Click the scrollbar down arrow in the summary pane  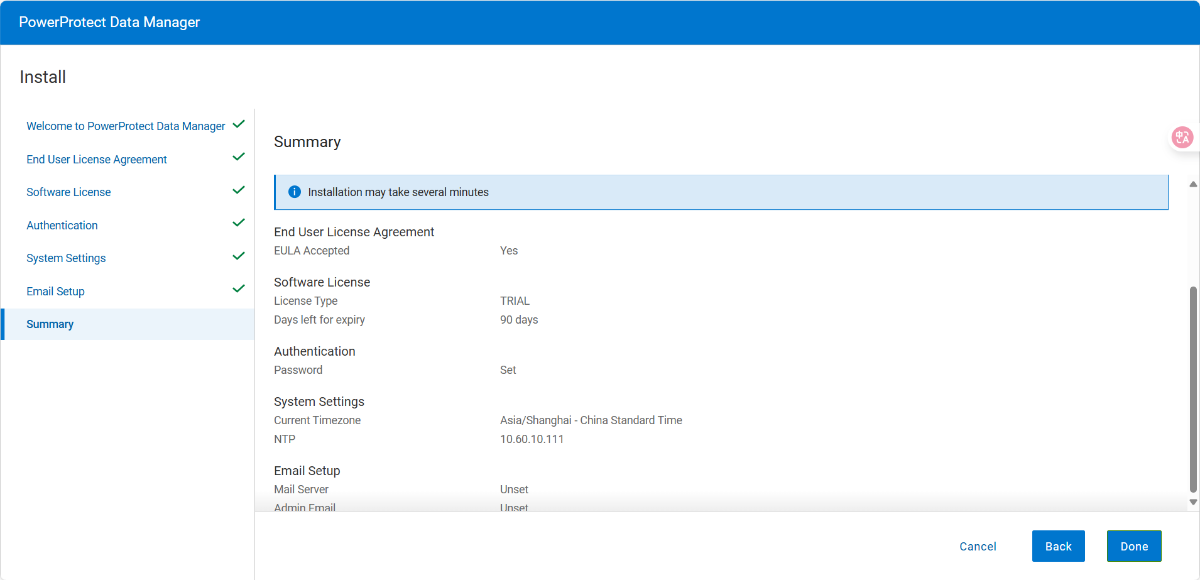click(x=1192, y=502)
